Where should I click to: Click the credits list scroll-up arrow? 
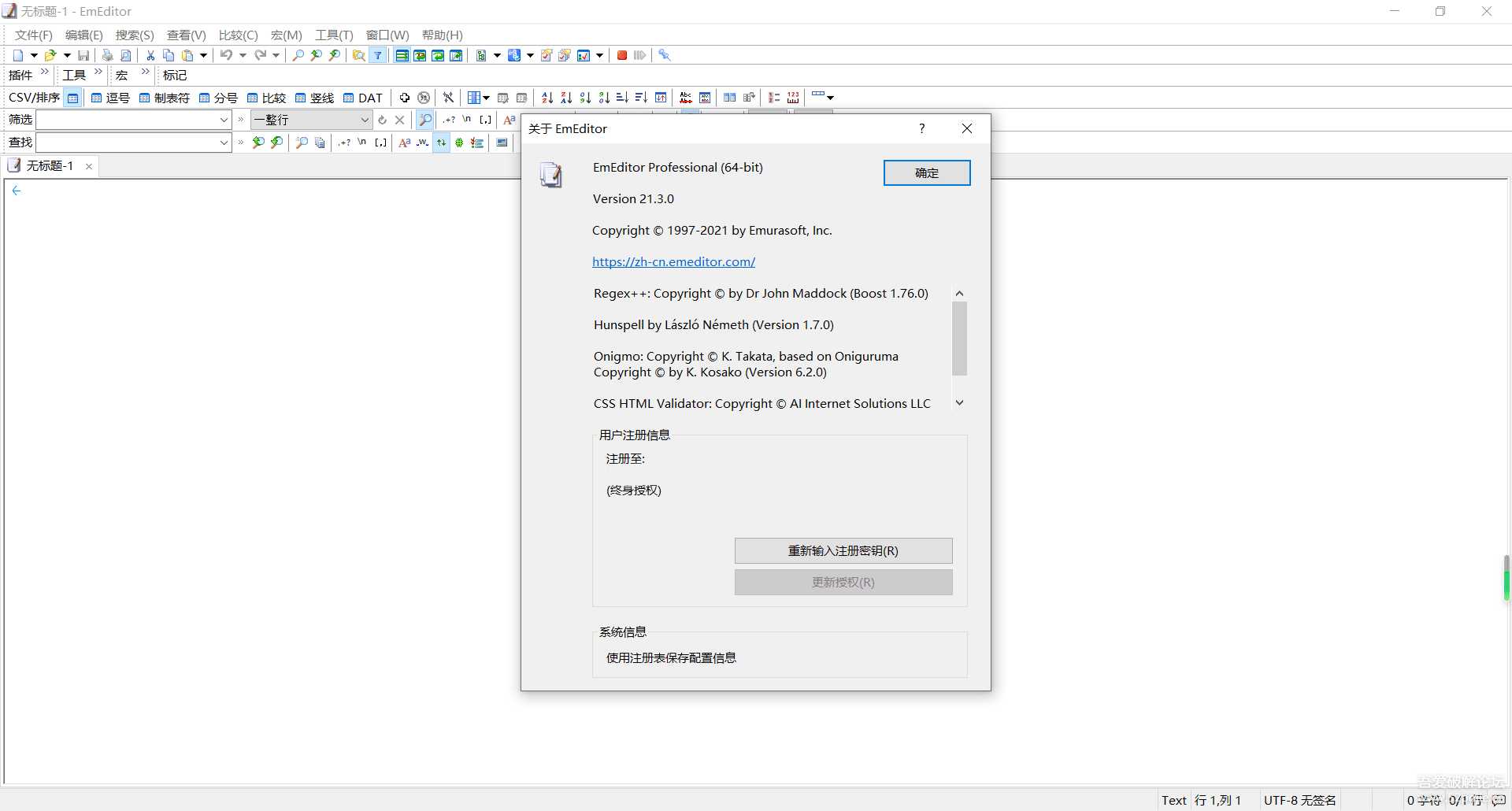coord(959,294)
